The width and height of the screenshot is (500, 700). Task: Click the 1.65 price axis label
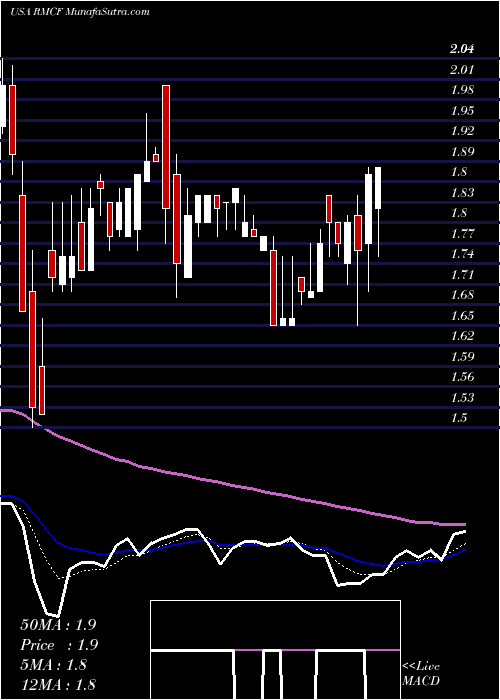click(462, 316)
